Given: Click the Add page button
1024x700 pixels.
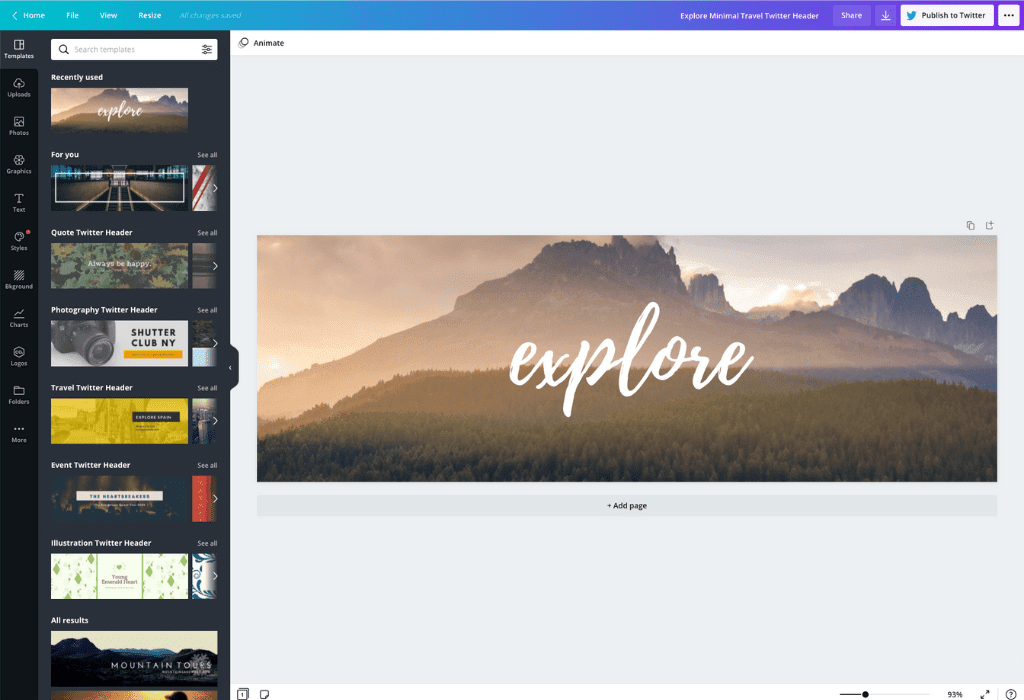Looking at the screenshot, I should pyautogui.click(x=627, y=506).
